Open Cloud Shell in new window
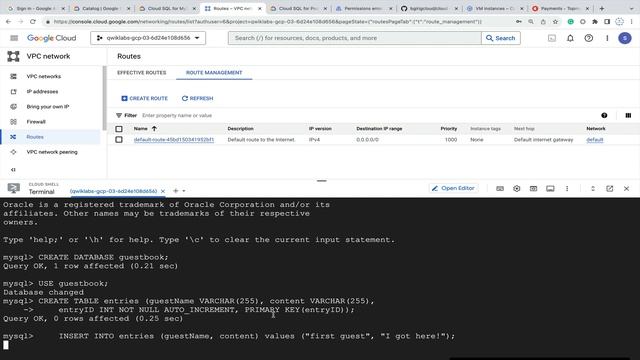The image size is (640, 360). point(609,189)
